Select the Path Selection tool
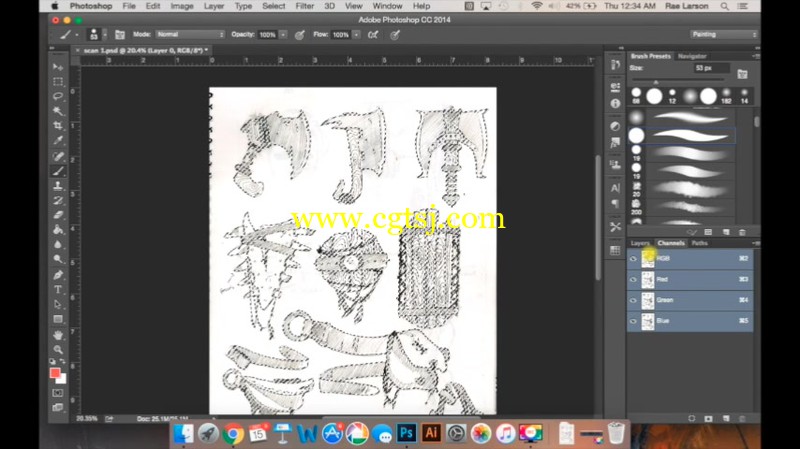The width and height of the screenshot is (800, 449). [x=58, y=305]
